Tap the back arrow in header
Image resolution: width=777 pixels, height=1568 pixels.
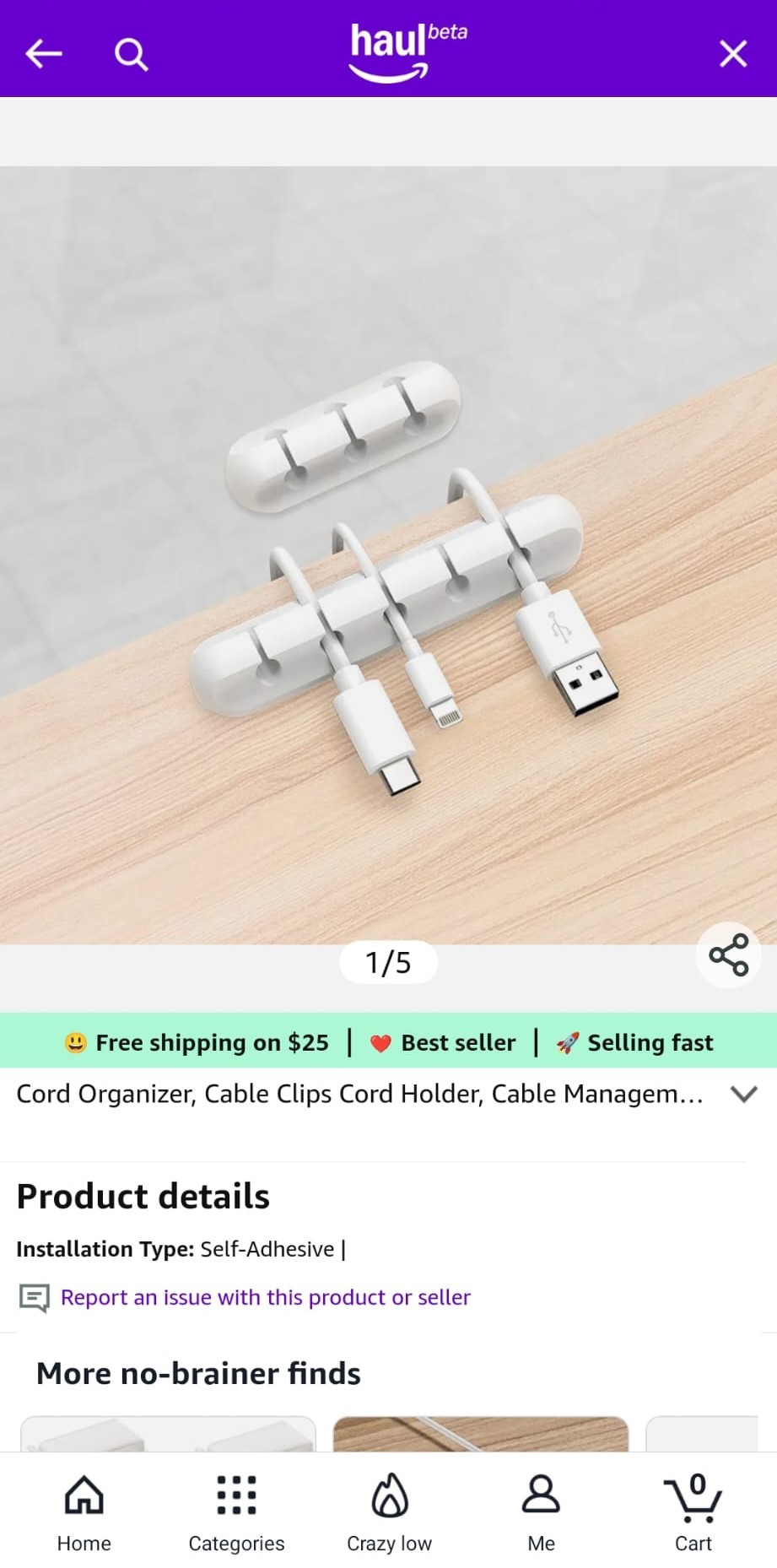coord(44,54)
